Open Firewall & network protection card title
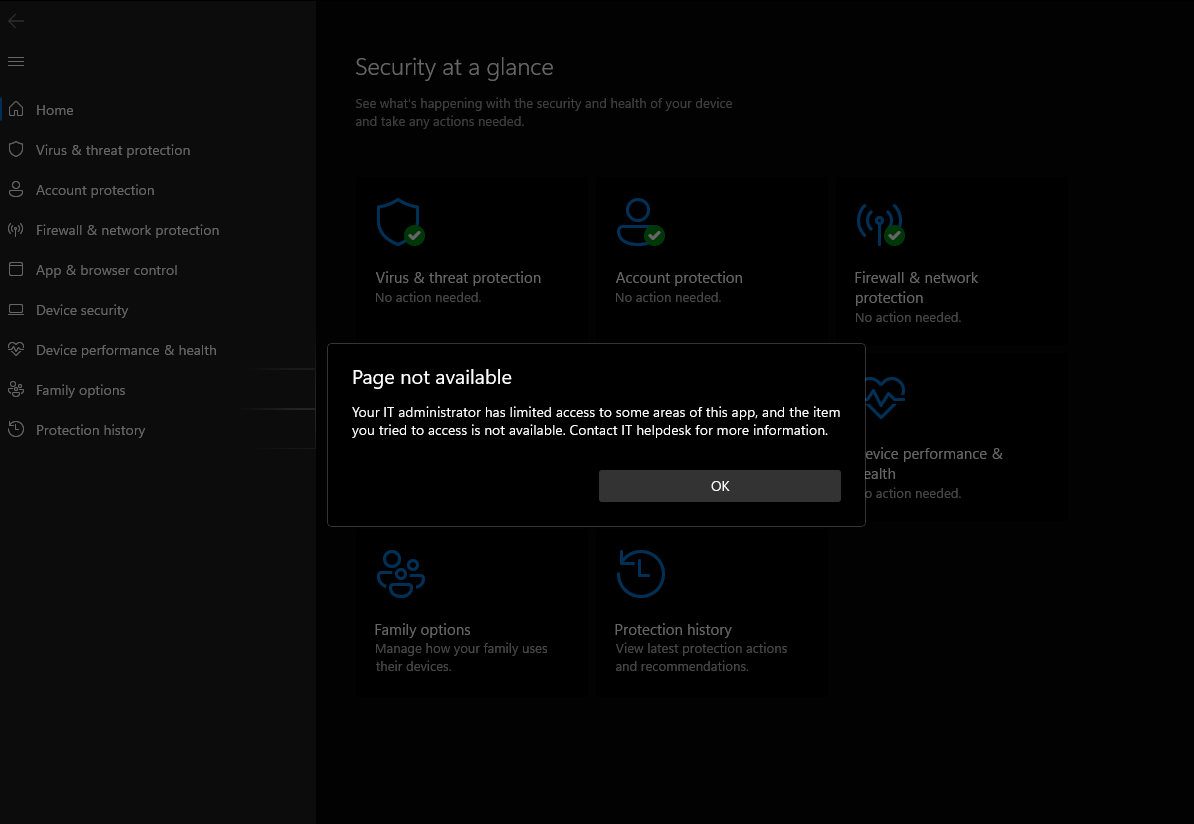Image resolution: width=1194 pixels, height=824 pixels. (916, 288)
